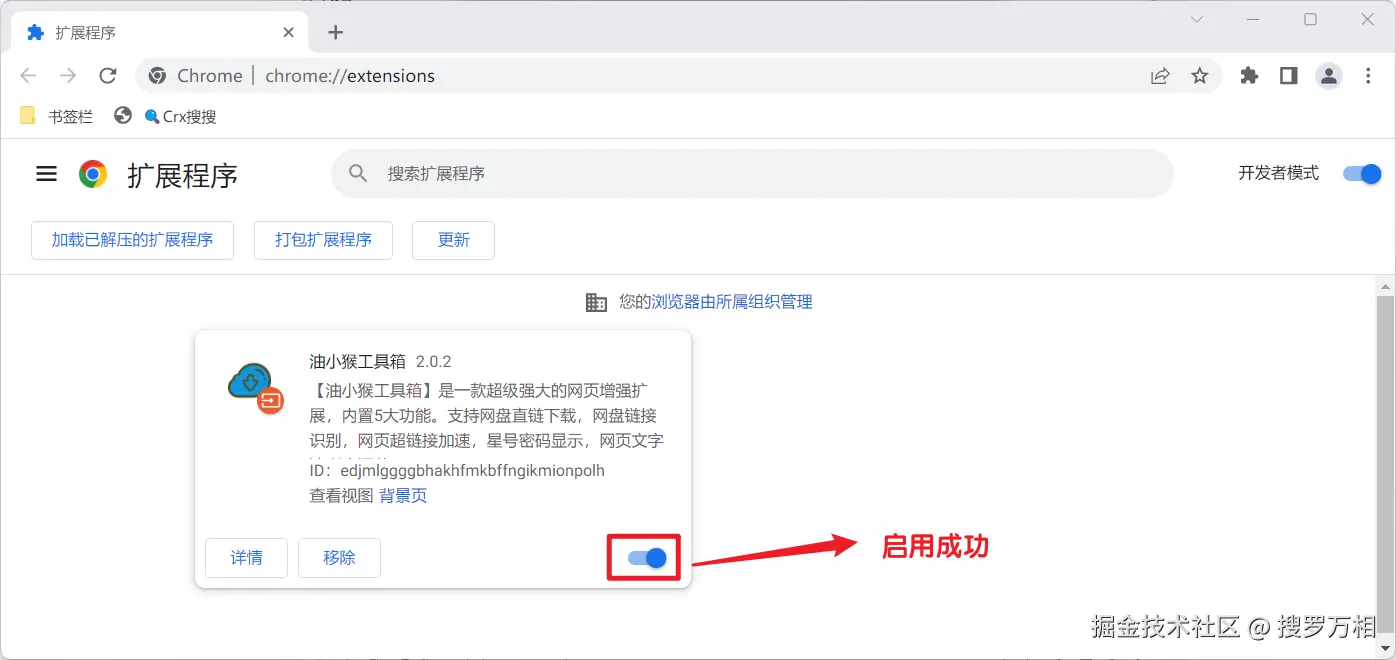This screenshot has height=660, width=1396.
Task: Bookmark this page with the star icon
Action: pos(1200,76)
